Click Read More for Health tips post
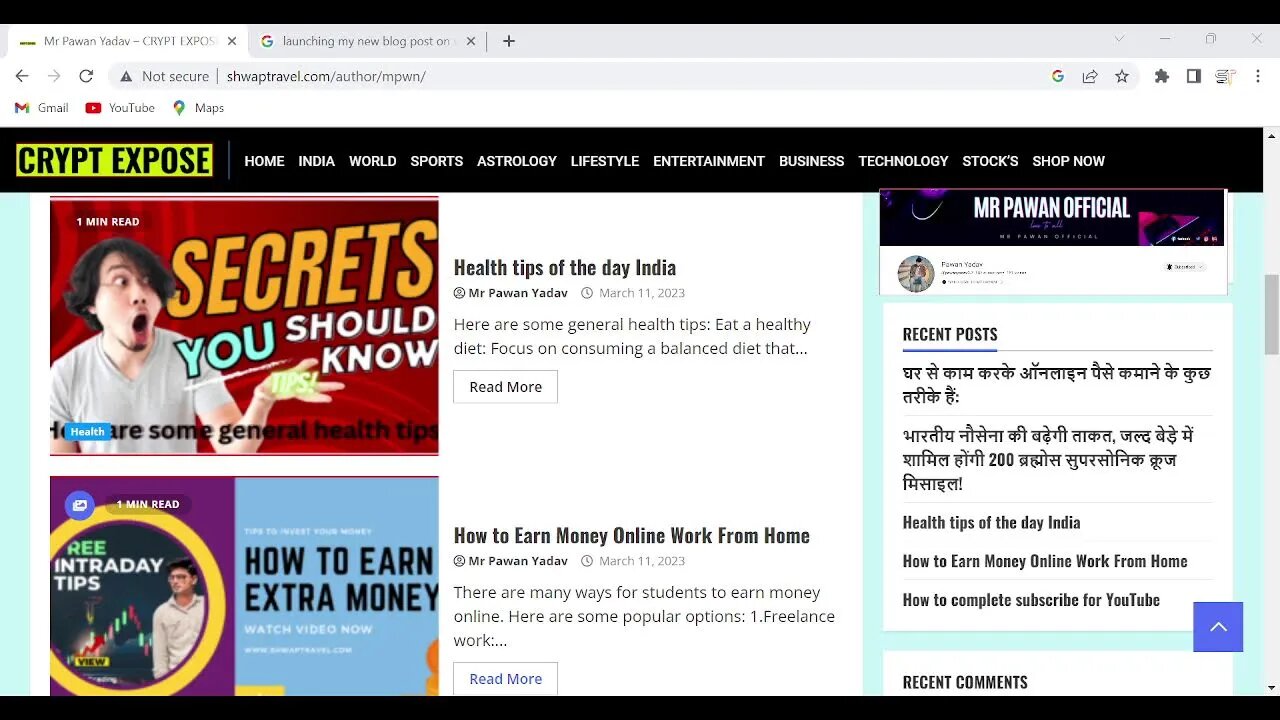 click(x=505, y=387)
